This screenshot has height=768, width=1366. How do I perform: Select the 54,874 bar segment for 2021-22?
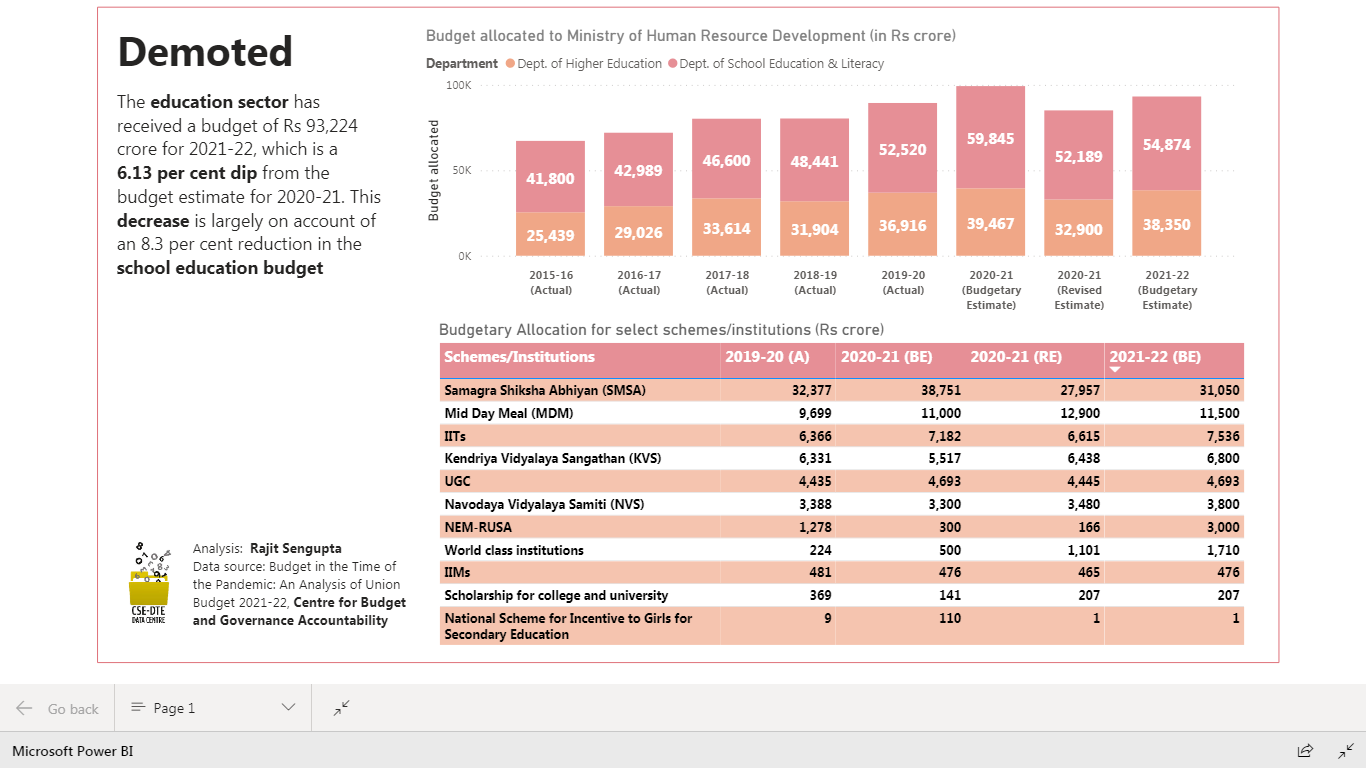[1166, 144]
